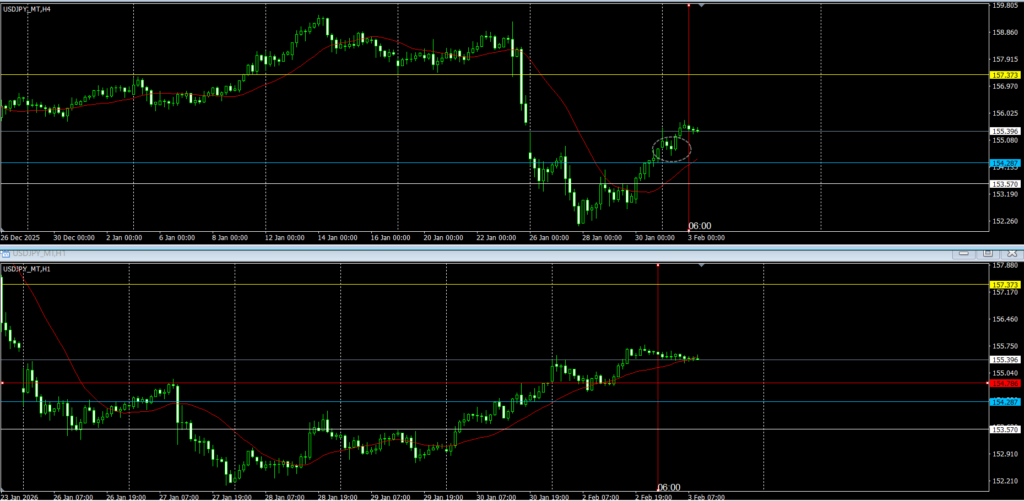Click the 23 Jan 2026 date on H1 axis

point(18,496)
